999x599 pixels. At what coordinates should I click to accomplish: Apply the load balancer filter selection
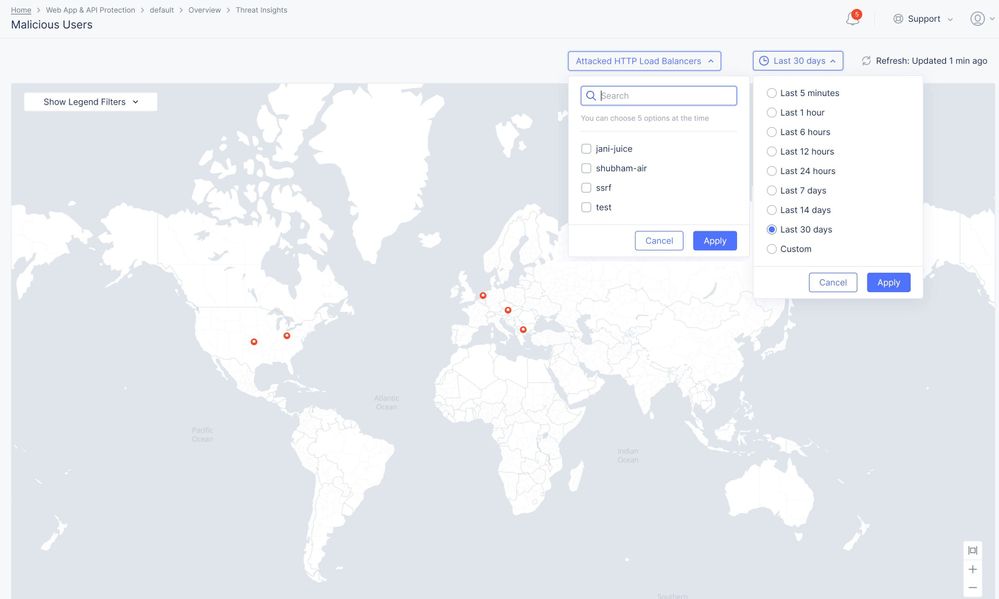714,241
